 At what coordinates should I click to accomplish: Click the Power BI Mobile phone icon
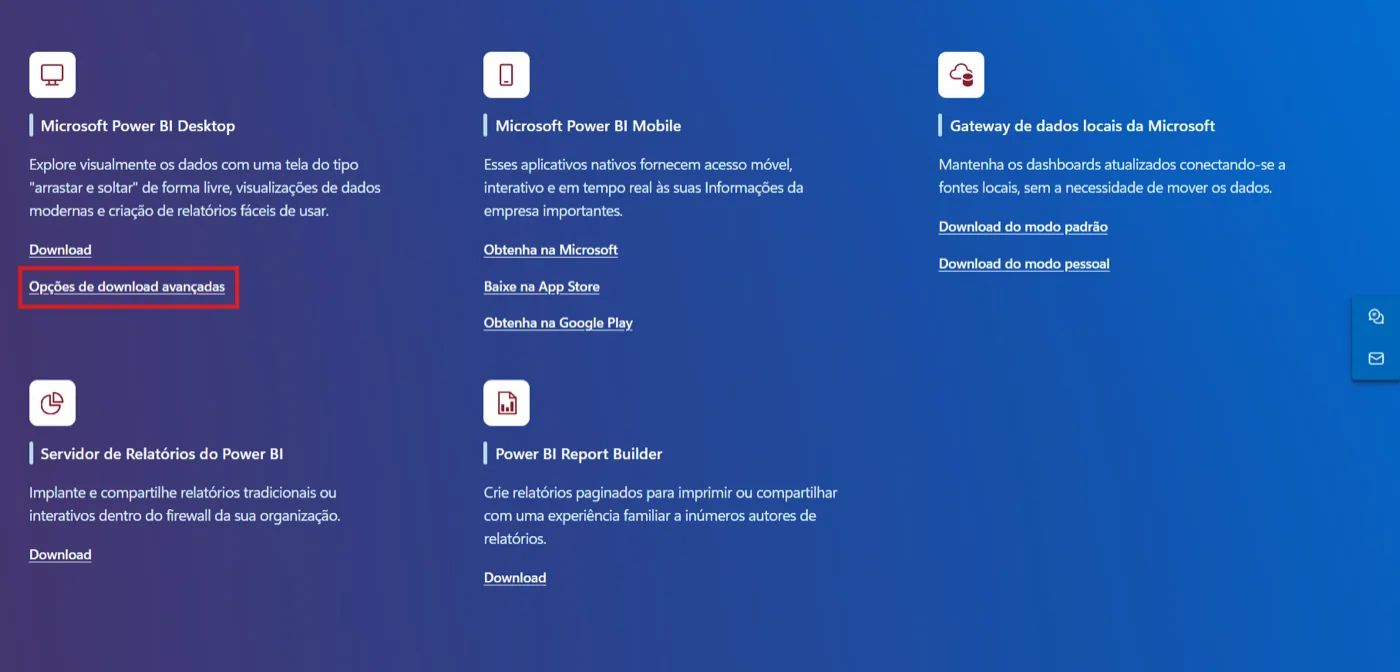tap(506, 75)
